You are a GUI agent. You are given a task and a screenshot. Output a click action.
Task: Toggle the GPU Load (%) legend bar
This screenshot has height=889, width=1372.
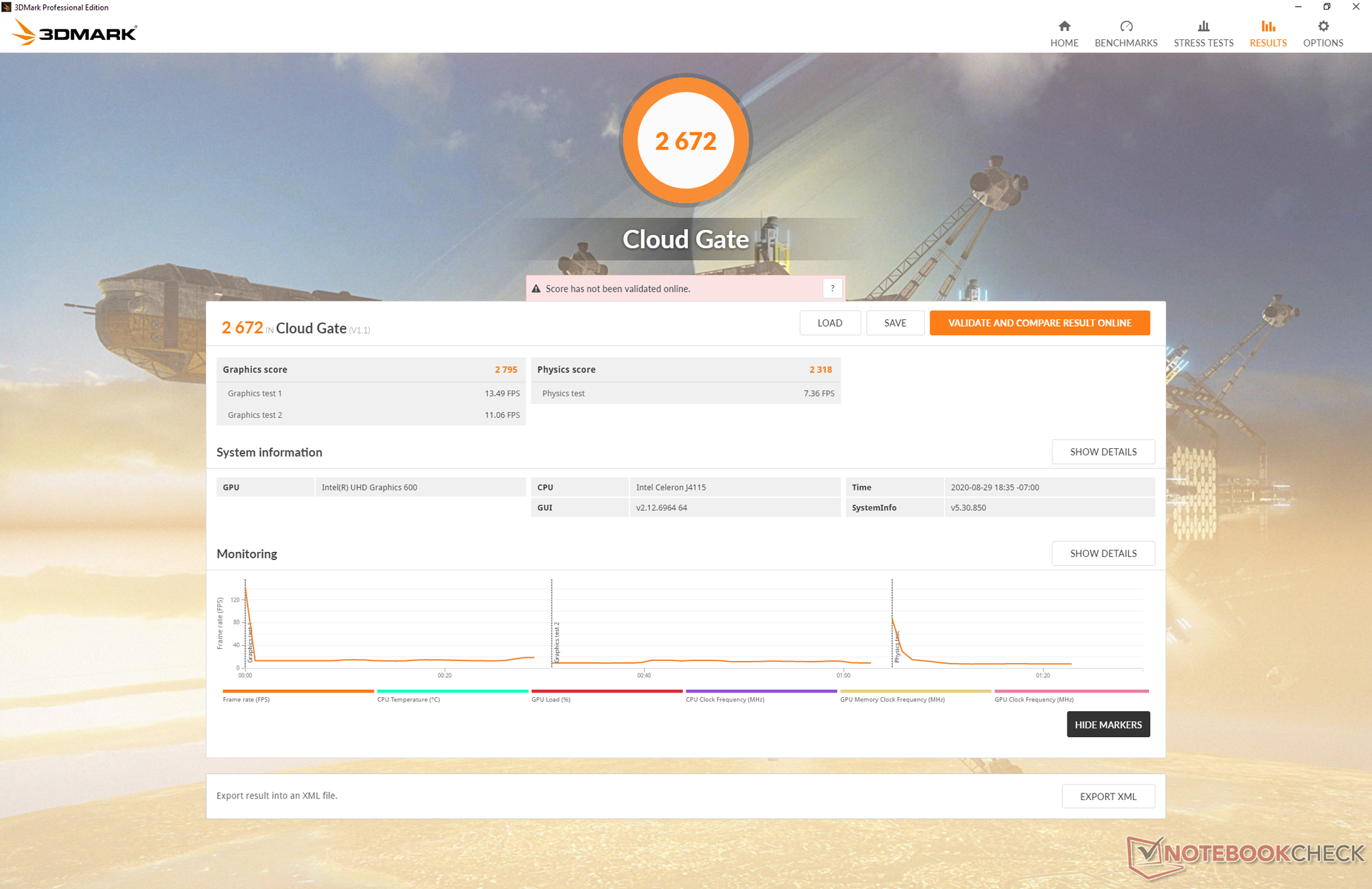(606, 691)
